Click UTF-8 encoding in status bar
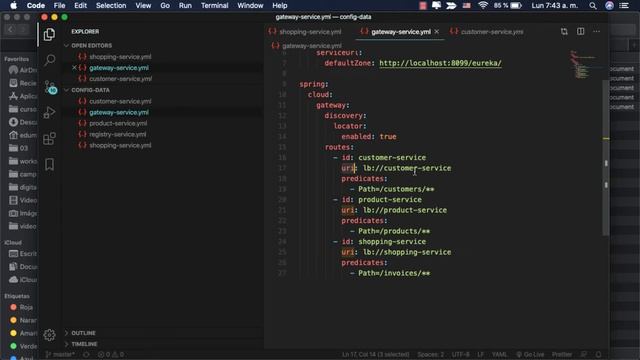Image resolution: width=640 pixels, height=360 pixels. coord(460,354)
